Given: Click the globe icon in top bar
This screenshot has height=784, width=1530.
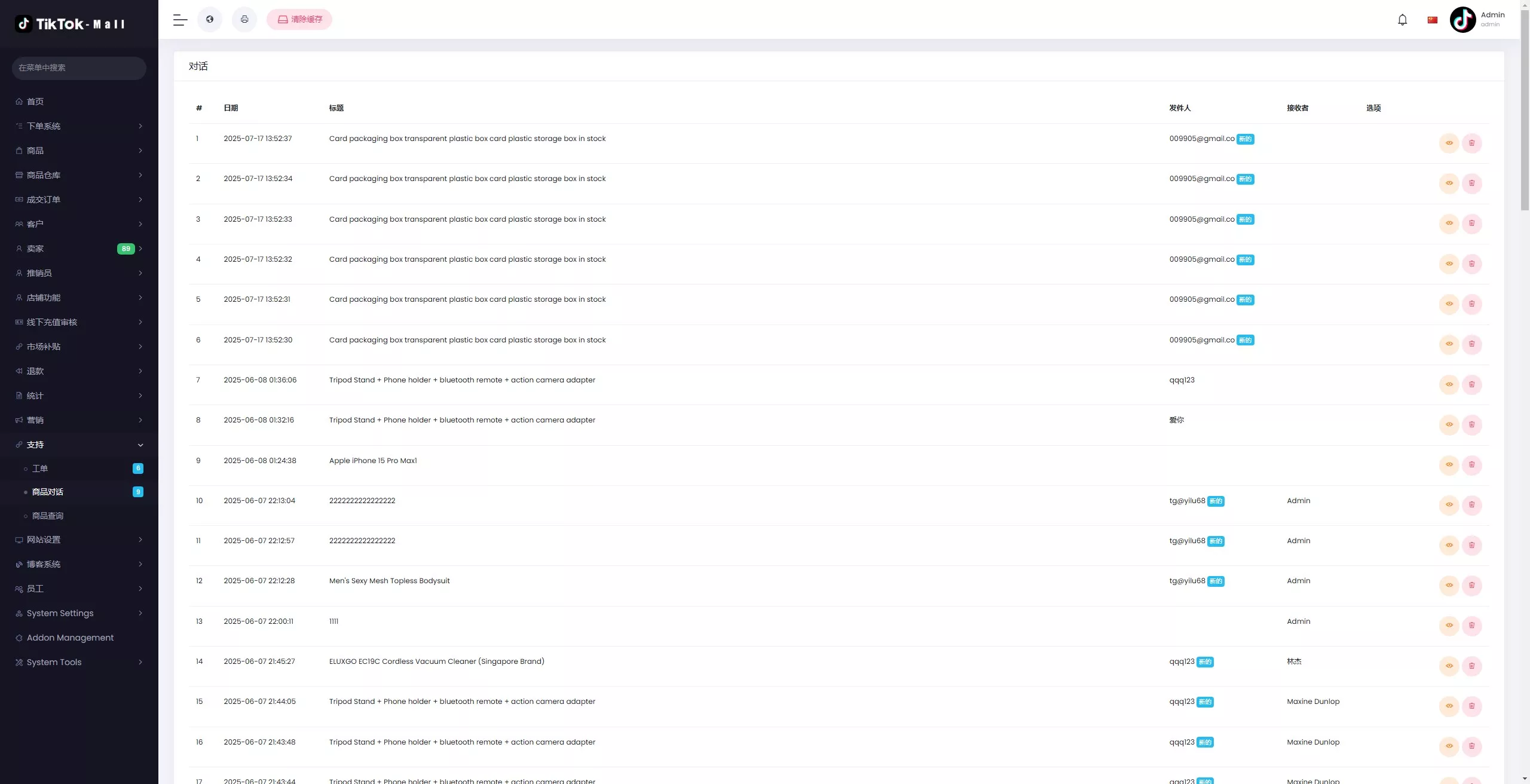Looking at the screenshot, I should (210, 20).
